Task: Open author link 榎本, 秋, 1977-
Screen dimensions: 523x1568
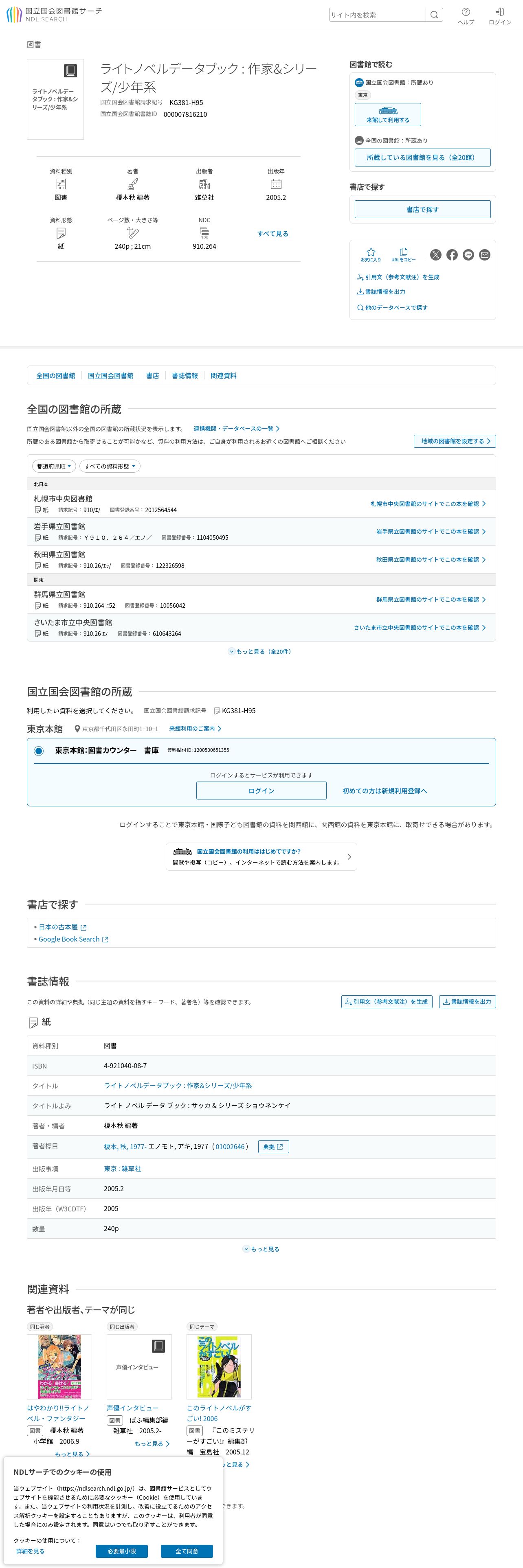Action: [x=125, y=1147]
